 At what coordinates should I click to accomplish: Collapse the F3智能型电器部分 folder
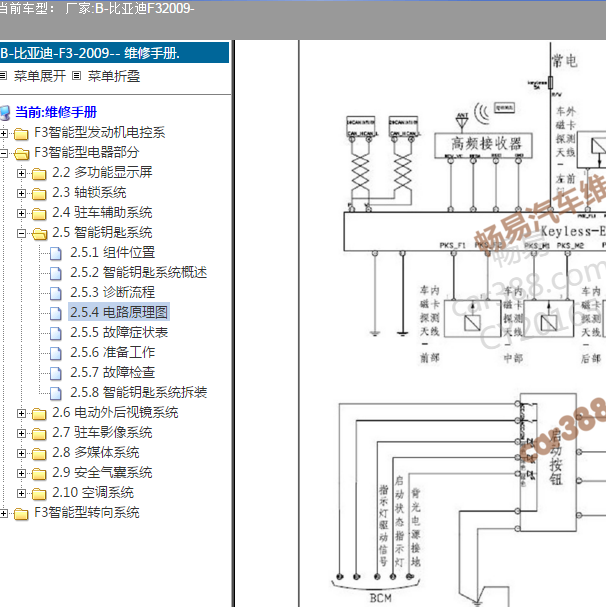pyautogui.click(x=3, y=153)
